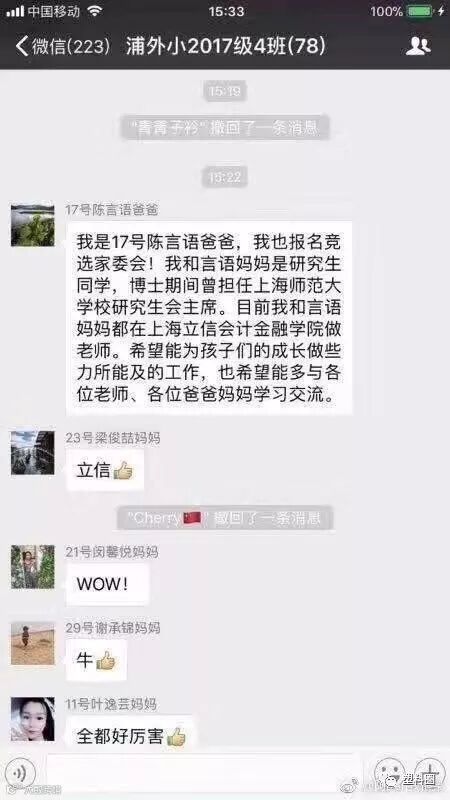Image resolution: width=450 pixels, height=800 pixels.
Task: Open avatar of 17号陈言语爸爸
Action: [33, 226]
